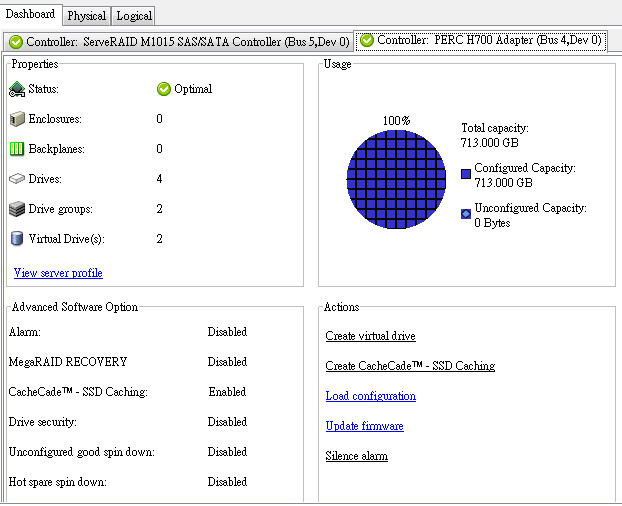Viewport: 622px width, 506px height.
Task: Click the Status controller card icon
Action: click(x=17, y=89)
